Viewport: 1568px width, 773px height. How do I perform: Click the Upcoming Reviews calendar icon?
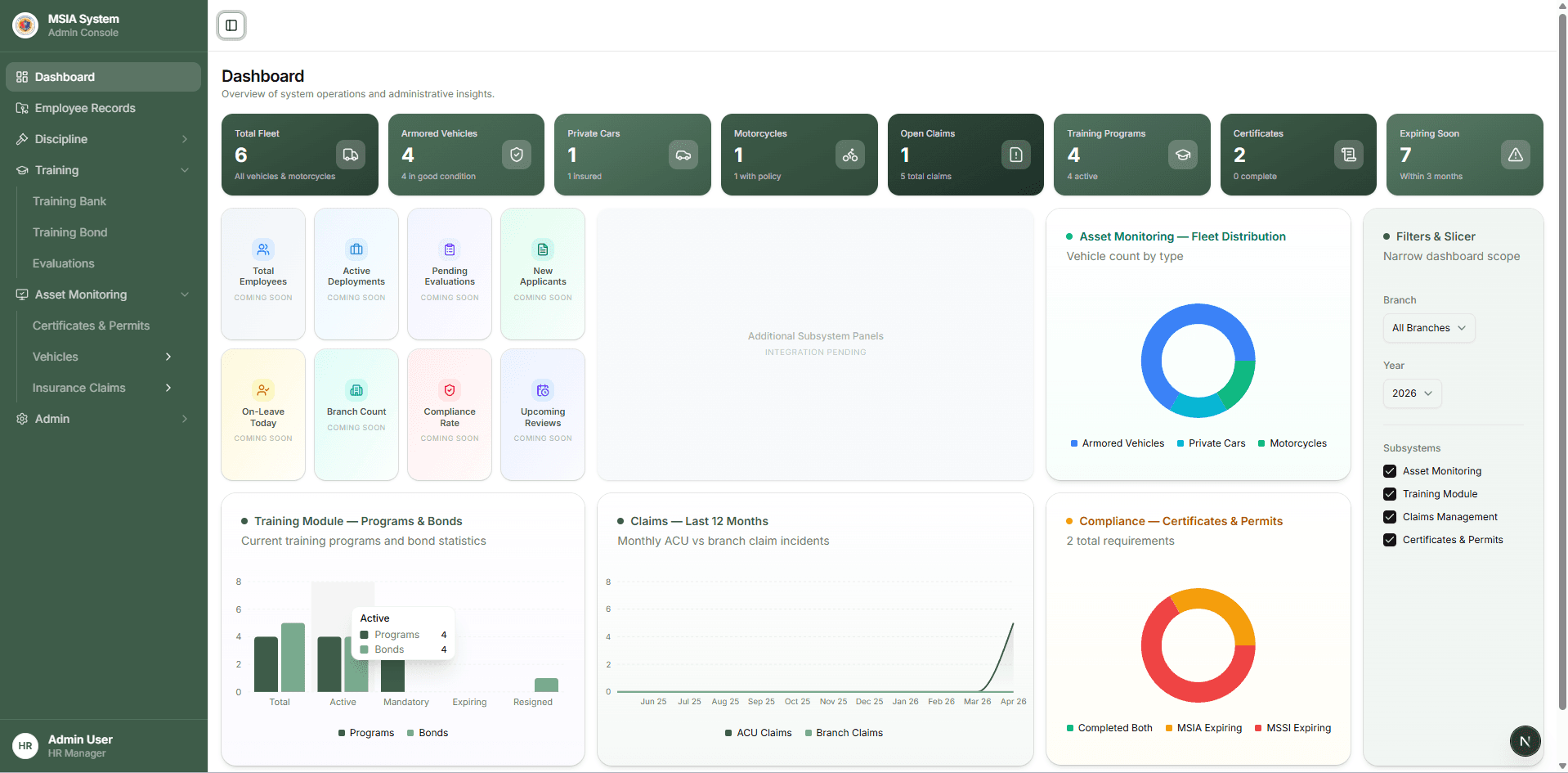[543, 390]
